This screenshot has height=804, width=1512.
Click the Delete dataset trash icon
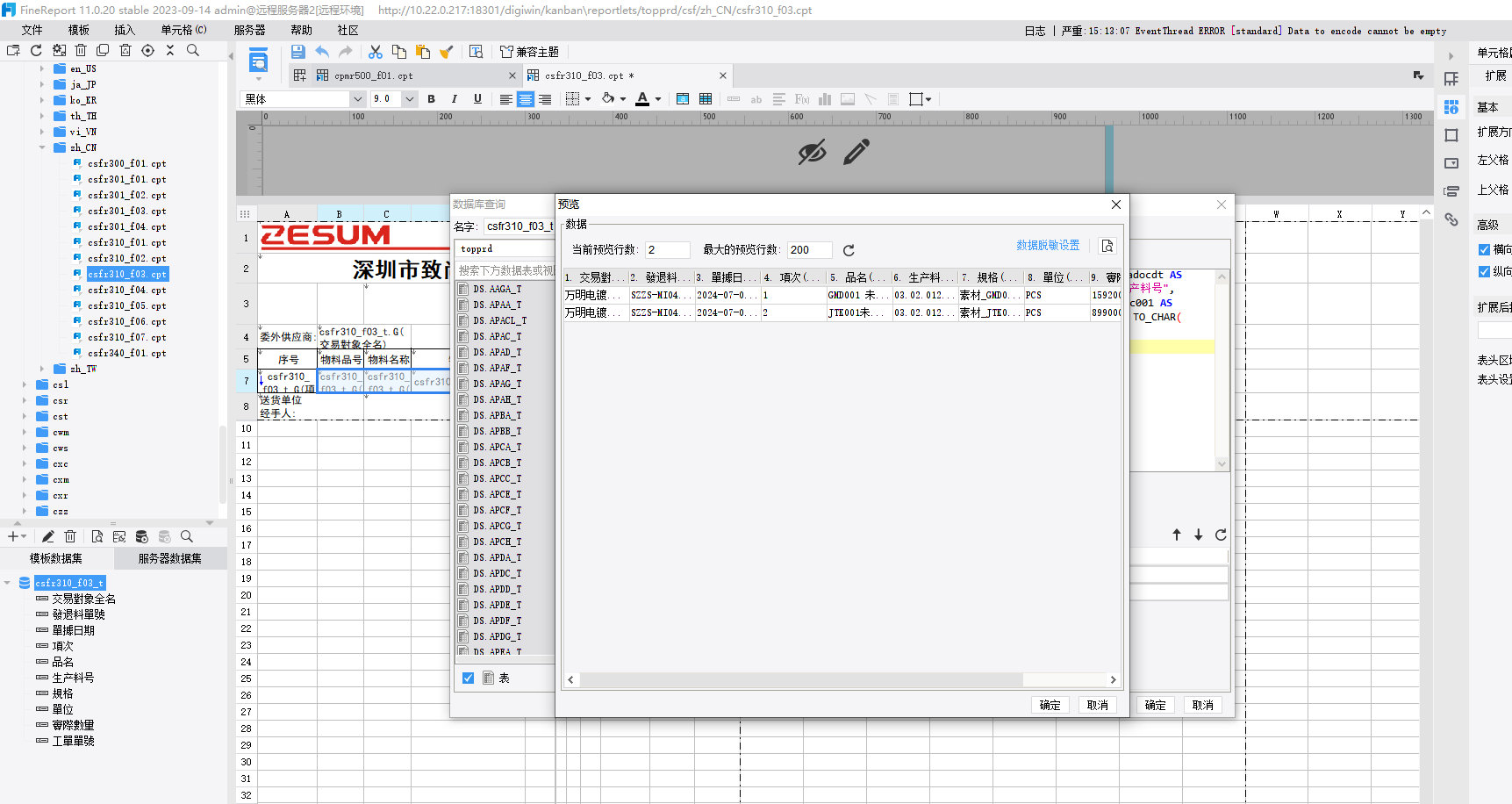pyautogui.click(x=70, y=536)
